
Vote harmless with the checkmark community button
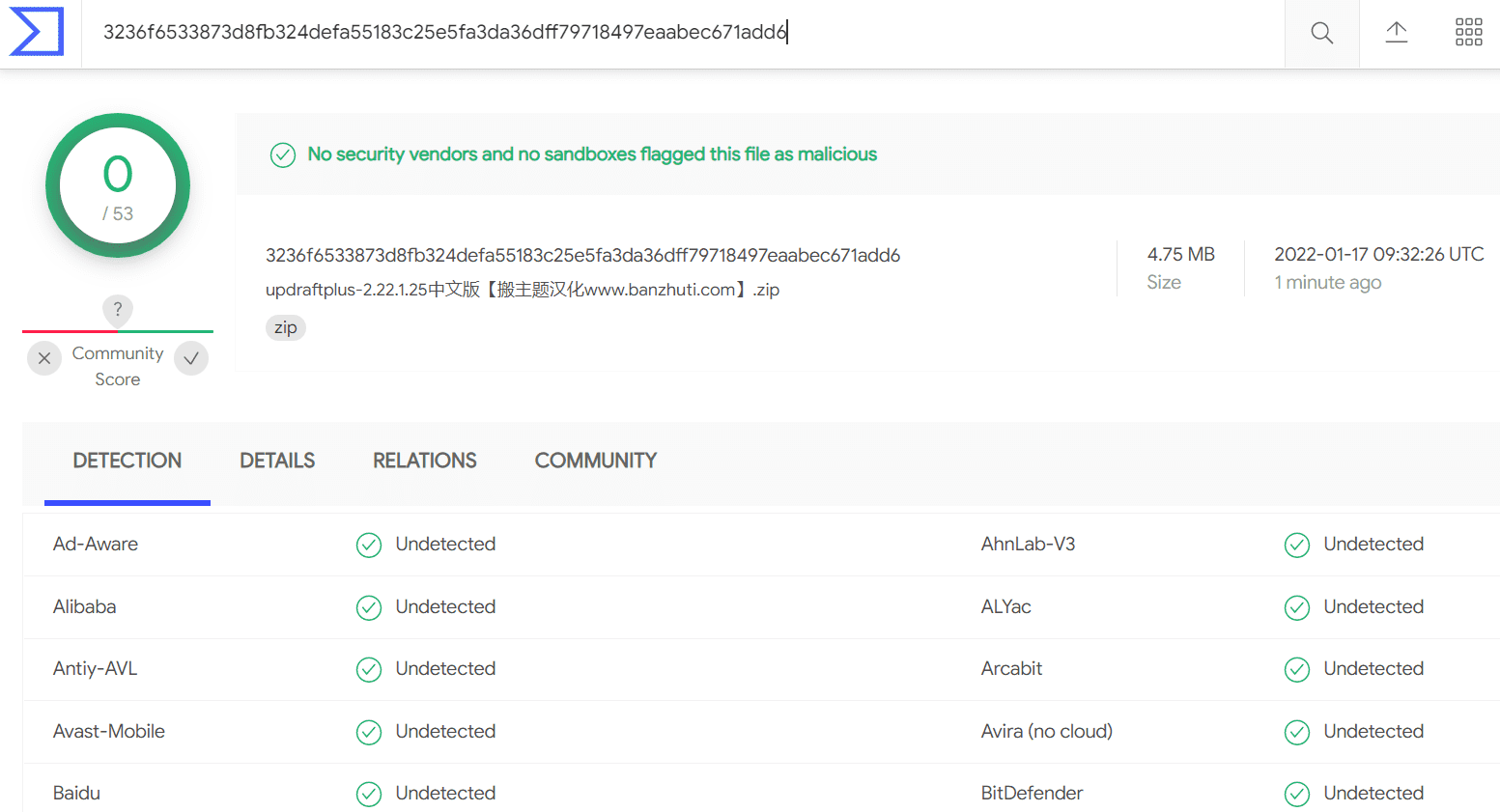click(x=191, y=358)
